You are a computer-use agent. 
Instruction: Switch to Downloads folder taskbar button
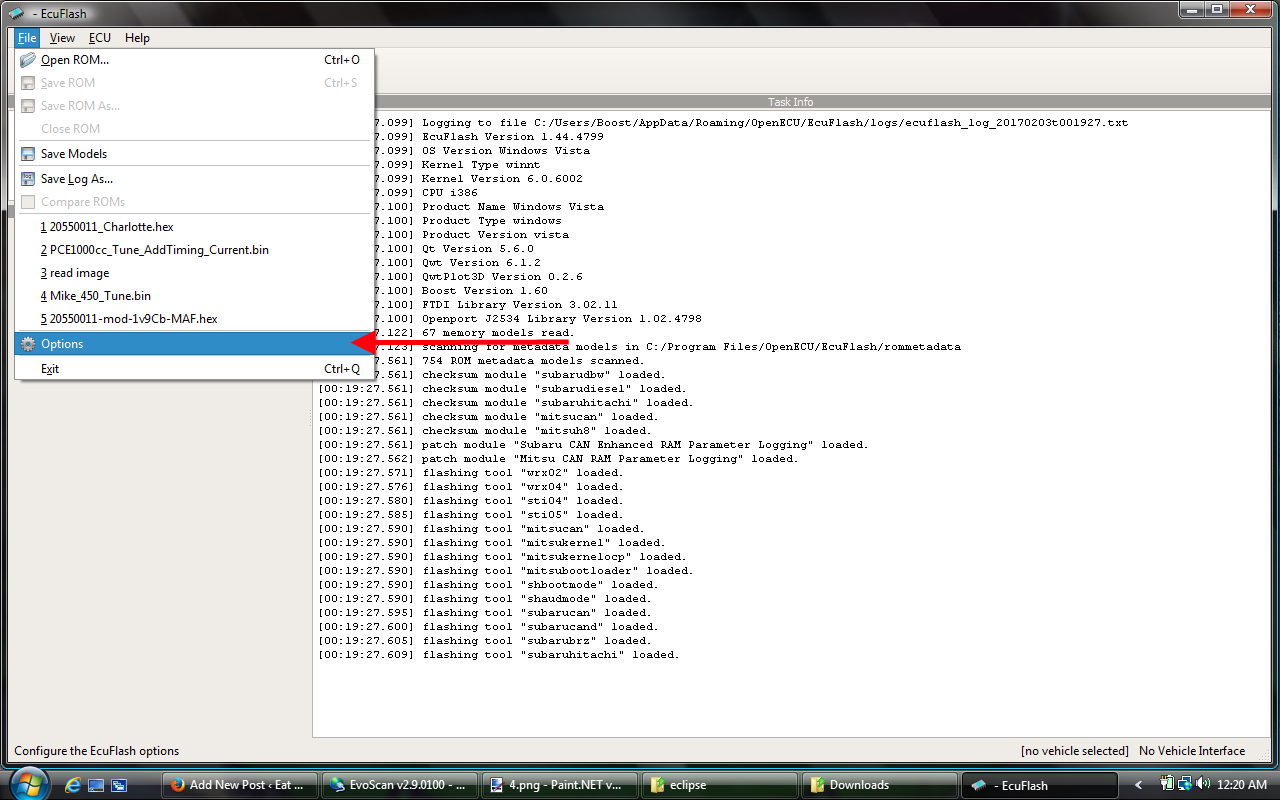(880, 785)
